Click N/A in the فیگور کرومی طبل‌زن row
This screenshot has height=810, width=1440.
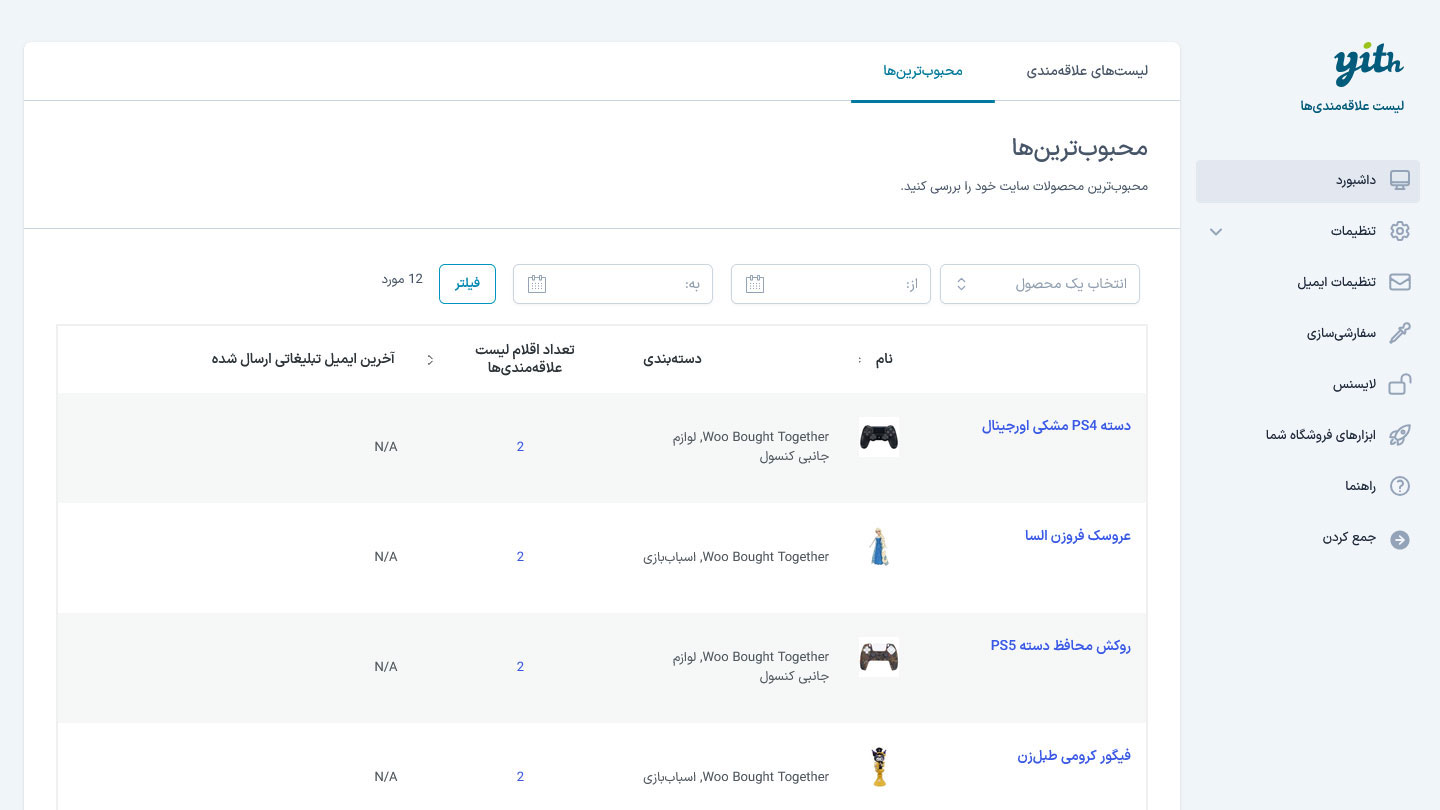386,777
